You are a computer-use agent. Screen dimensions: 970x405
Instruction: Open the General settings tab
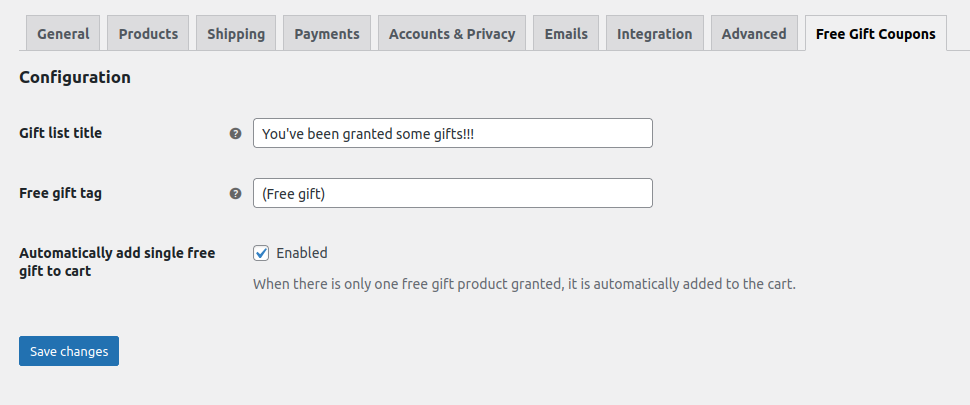(x=62, y=34)
